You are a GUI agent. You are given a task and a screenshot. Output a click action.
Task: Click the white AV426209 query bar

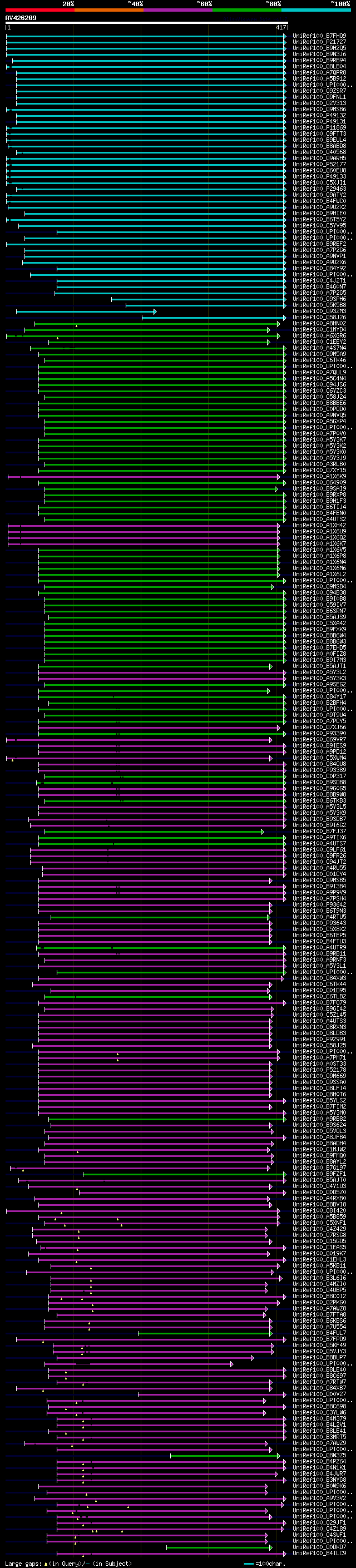[147, 23]
